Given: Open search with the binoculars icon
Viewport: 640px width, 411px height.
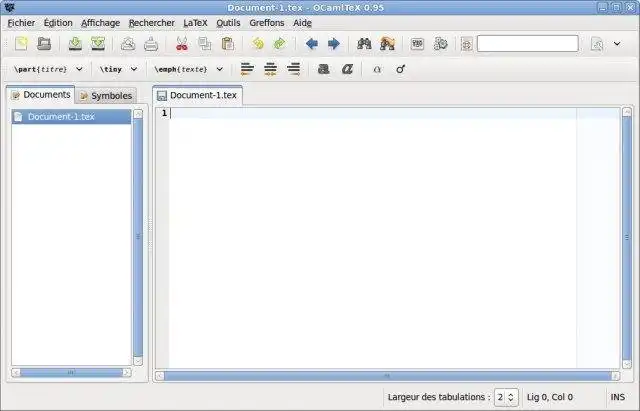Looking at the screenshot, I should 364,44.
